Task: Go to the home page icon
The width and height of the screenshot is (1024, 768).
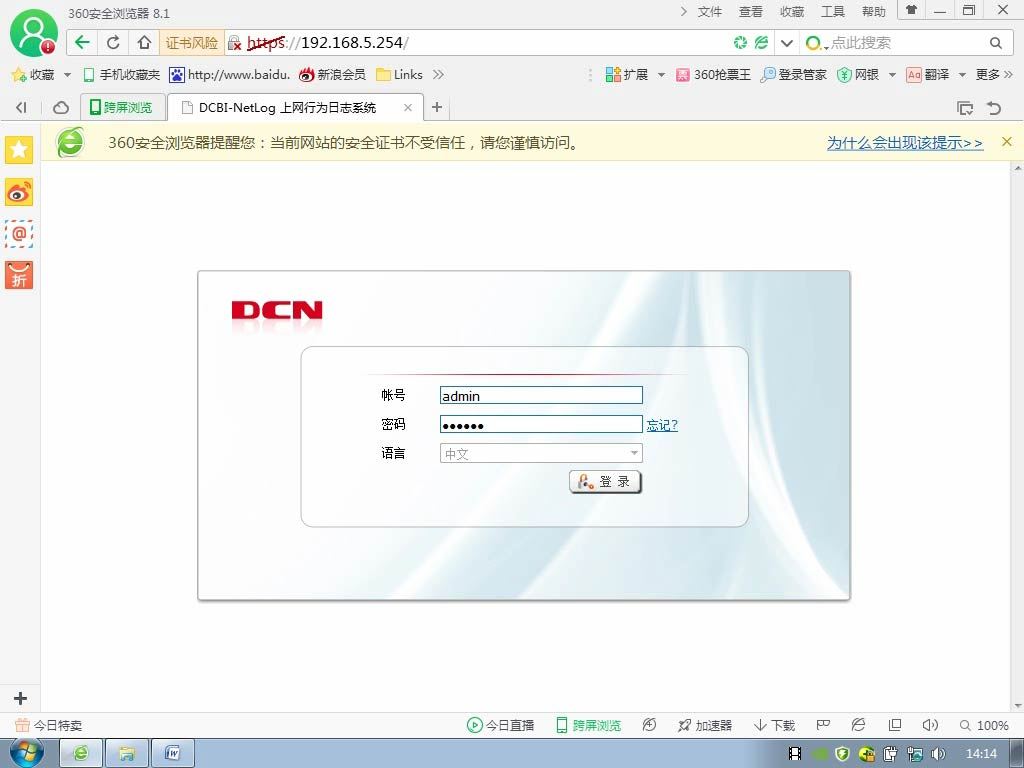Action: [144, 43]
